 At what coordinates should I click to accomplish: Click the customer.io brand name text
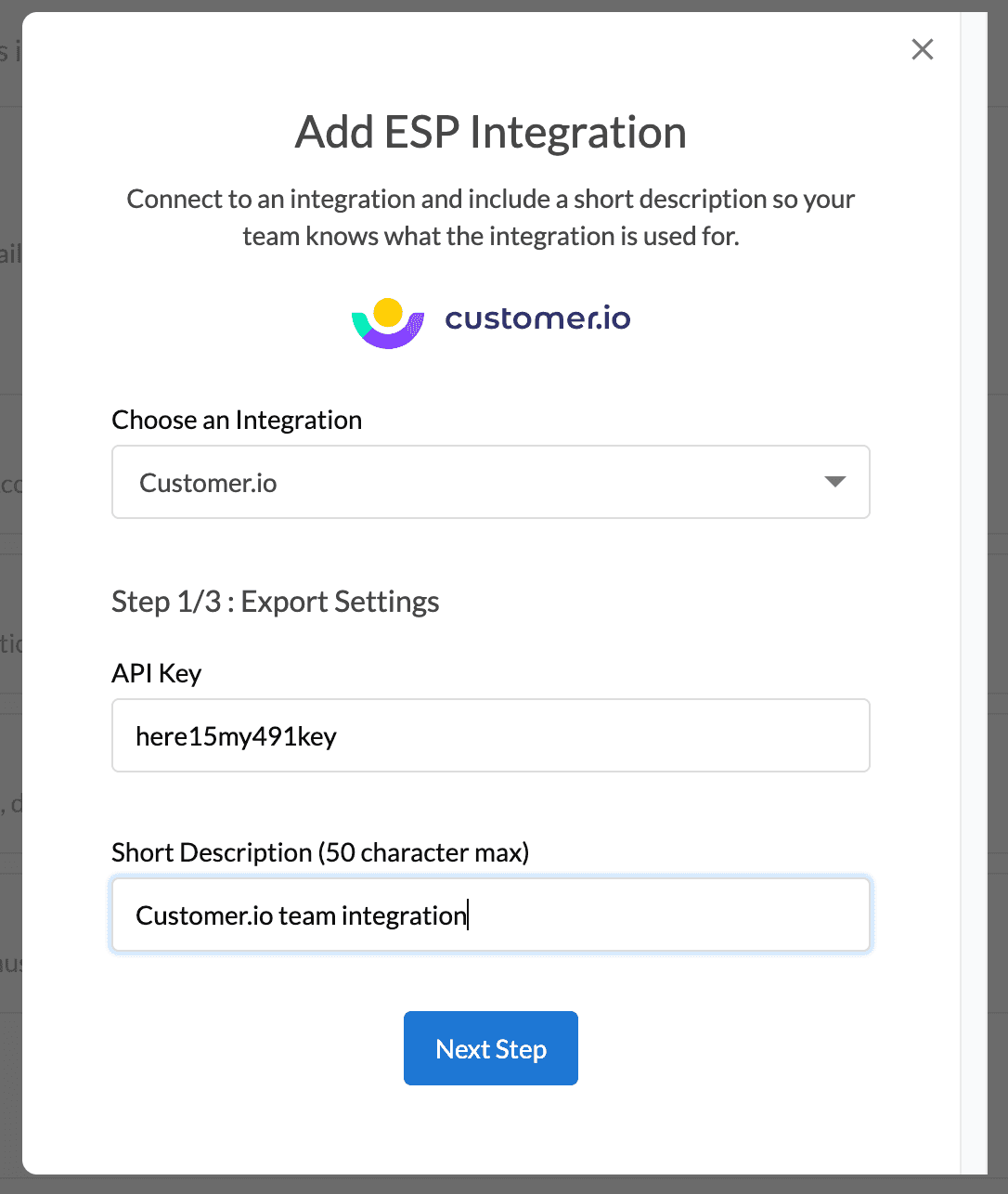(537, 319)
